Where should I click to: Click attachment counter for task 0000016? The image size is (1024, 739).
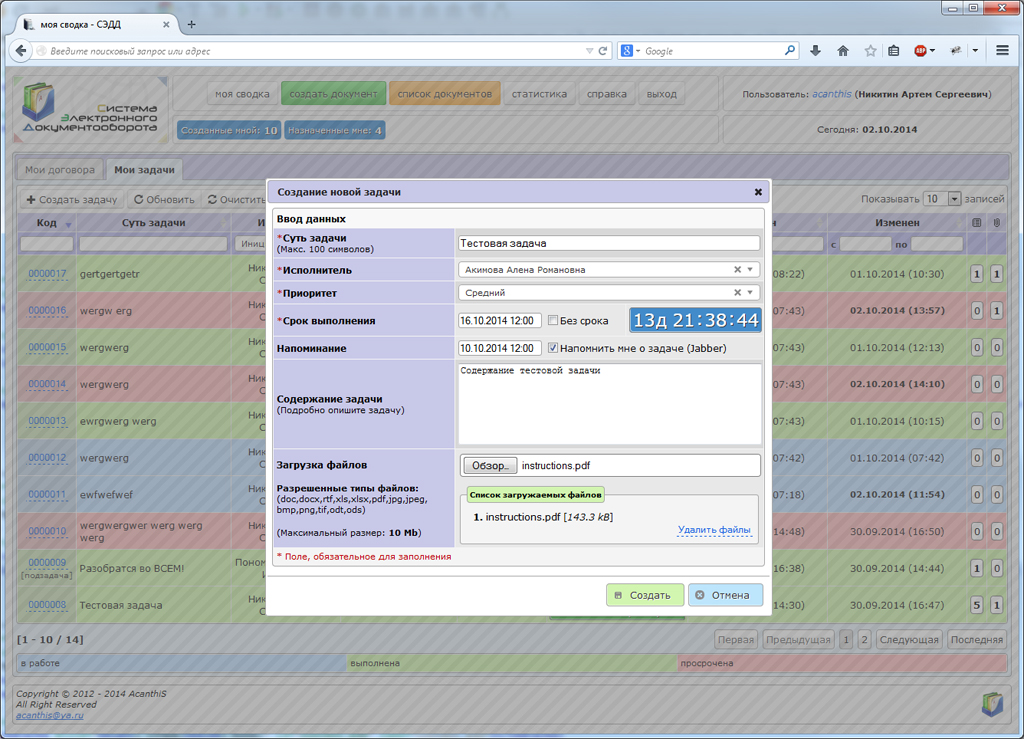point(997,311)
